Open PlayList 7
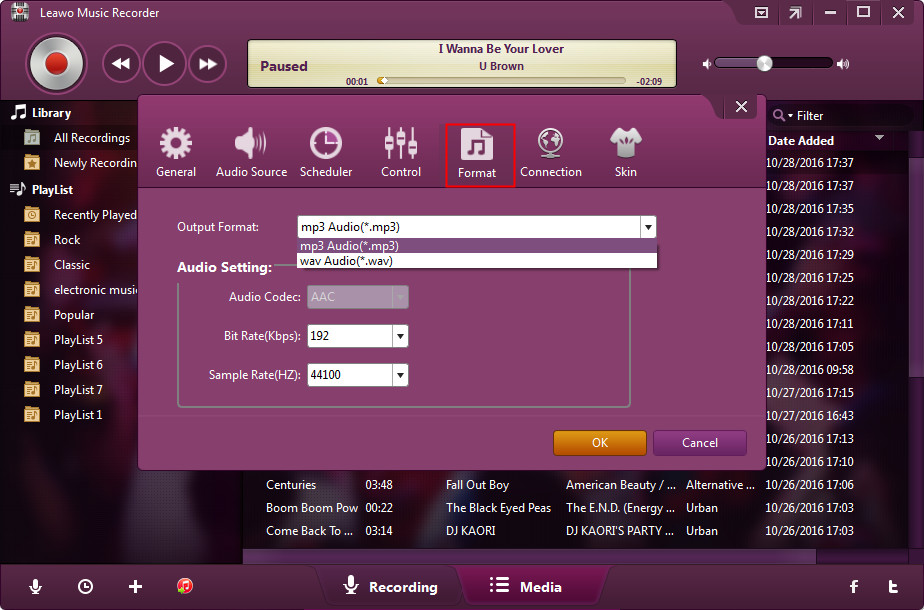924x610 pixels. (80, 390)
